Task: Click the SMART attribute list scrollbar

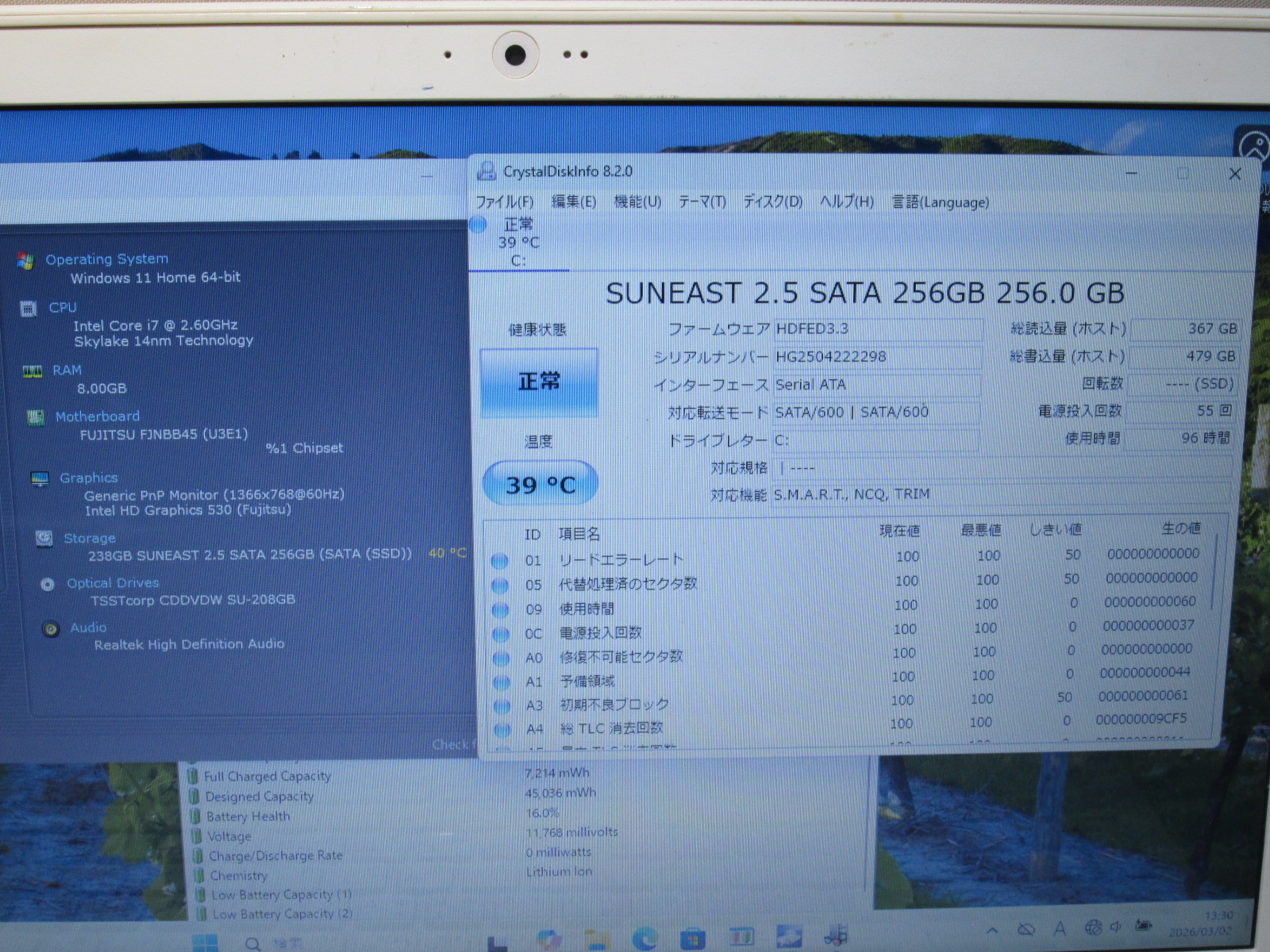Action: [x=1215, y=571]
